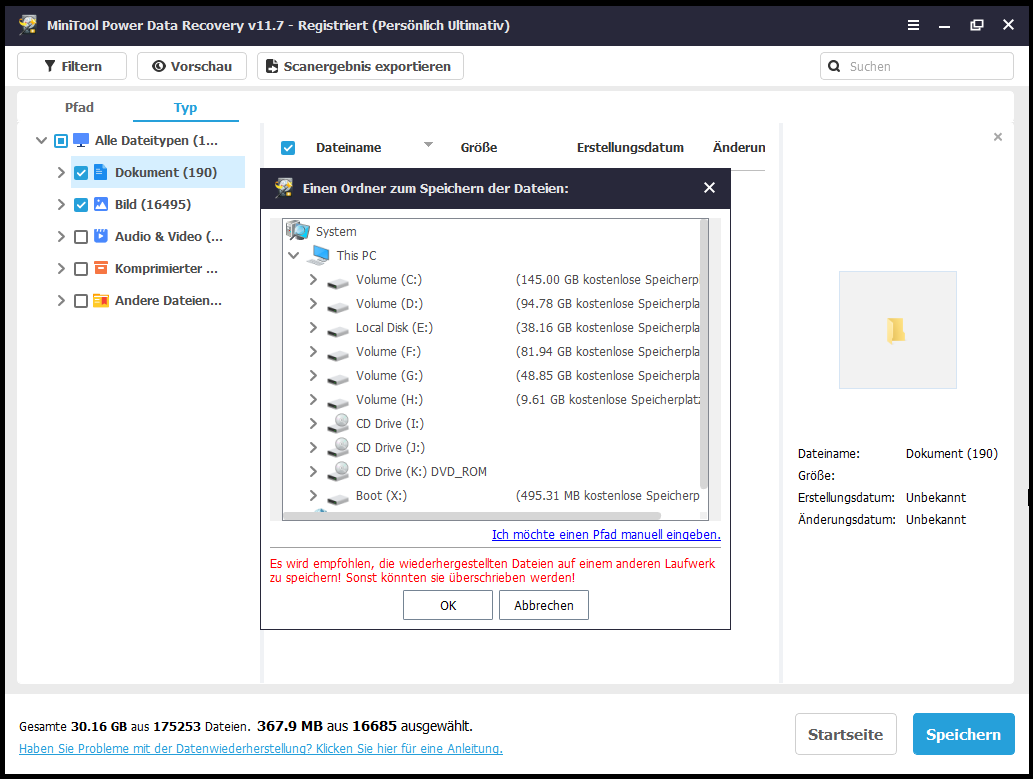Viewport: 1033px width, 779px height.
Task: Check the Komprimierter checkbox
Action: (x=81, y=269)
